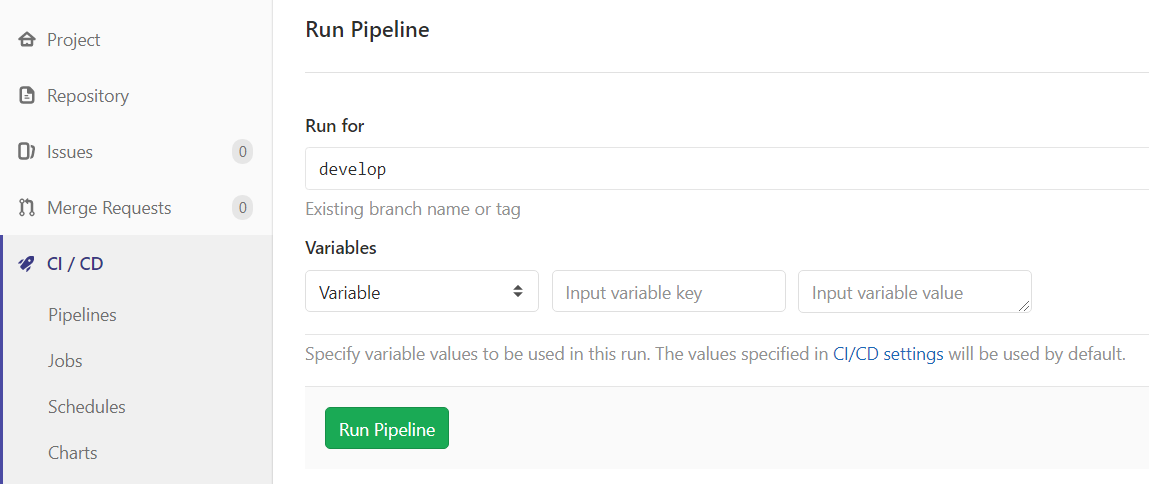1149x484 pixels.
Task: Click the Merge Requests count badge
Action: 242,208
